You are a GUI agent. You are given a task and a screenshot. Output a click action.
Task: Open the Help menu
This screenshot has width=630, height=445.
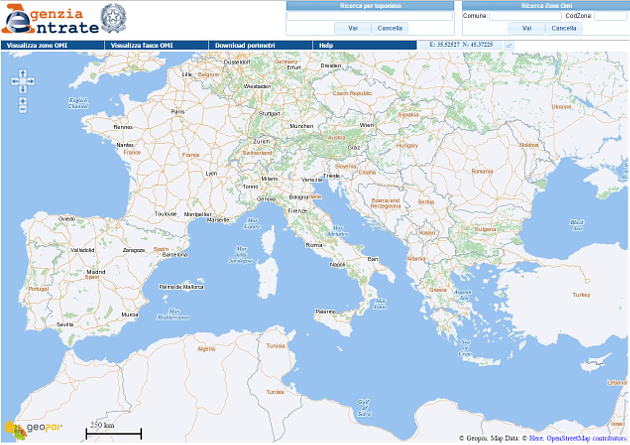pyautogui.click(x=365, y=45)
